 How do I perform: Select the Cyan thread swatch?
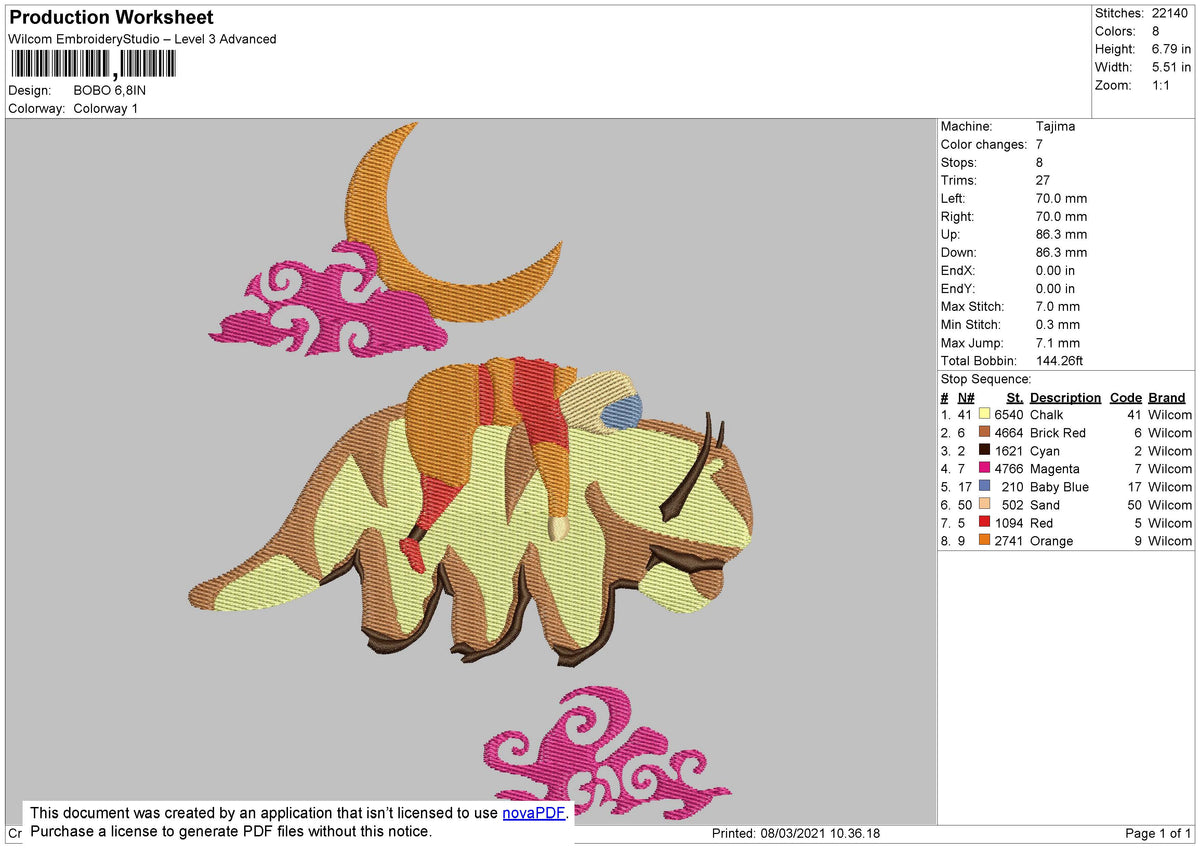click(x=986, y=450)
